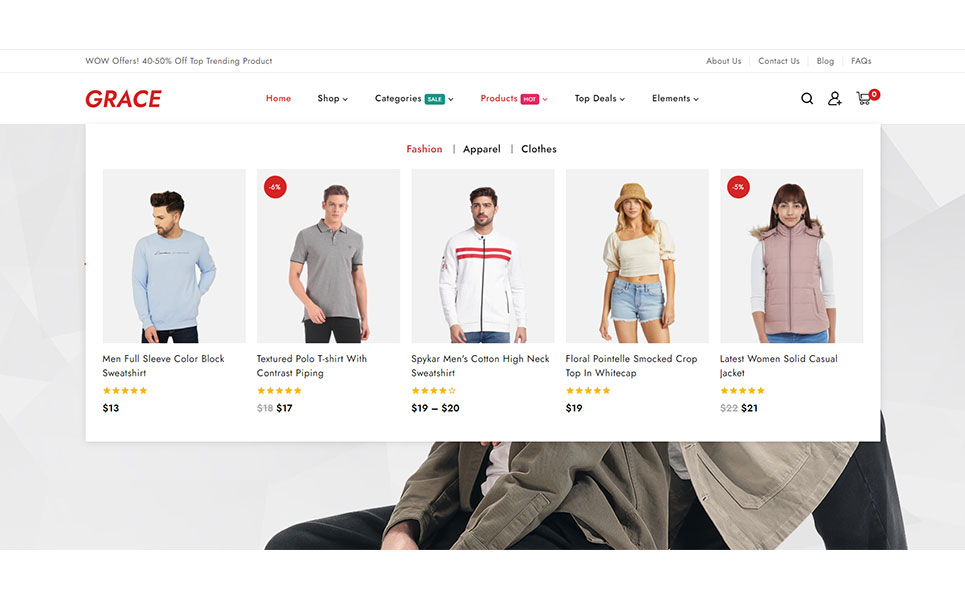The width and height of the screenshot is (965, 600).
Task: Expand the Elements dropdown menu
Action: click(675, 99)
